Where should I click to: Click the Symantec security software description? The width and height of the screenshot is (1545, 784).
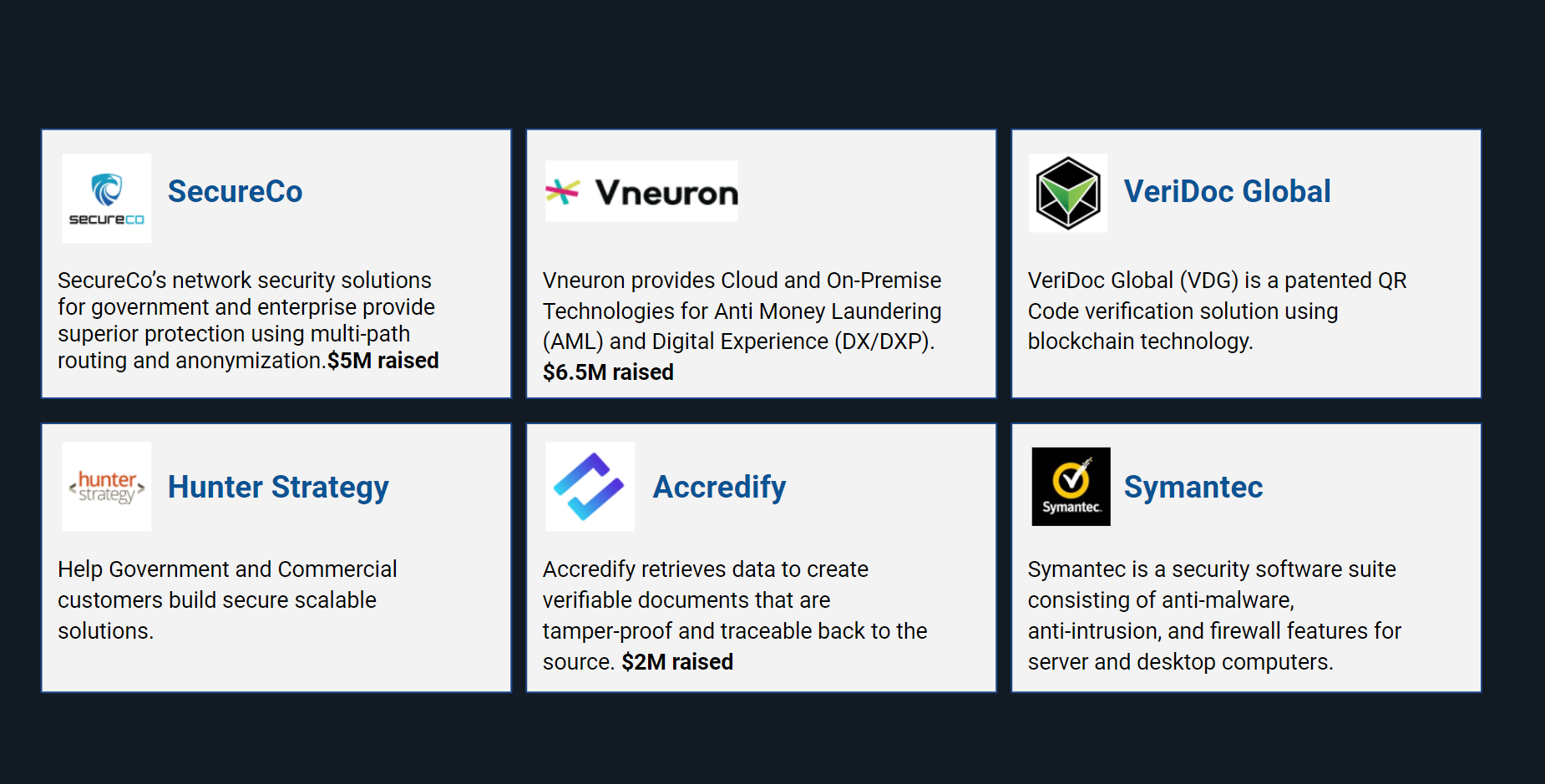point(1213,615)
